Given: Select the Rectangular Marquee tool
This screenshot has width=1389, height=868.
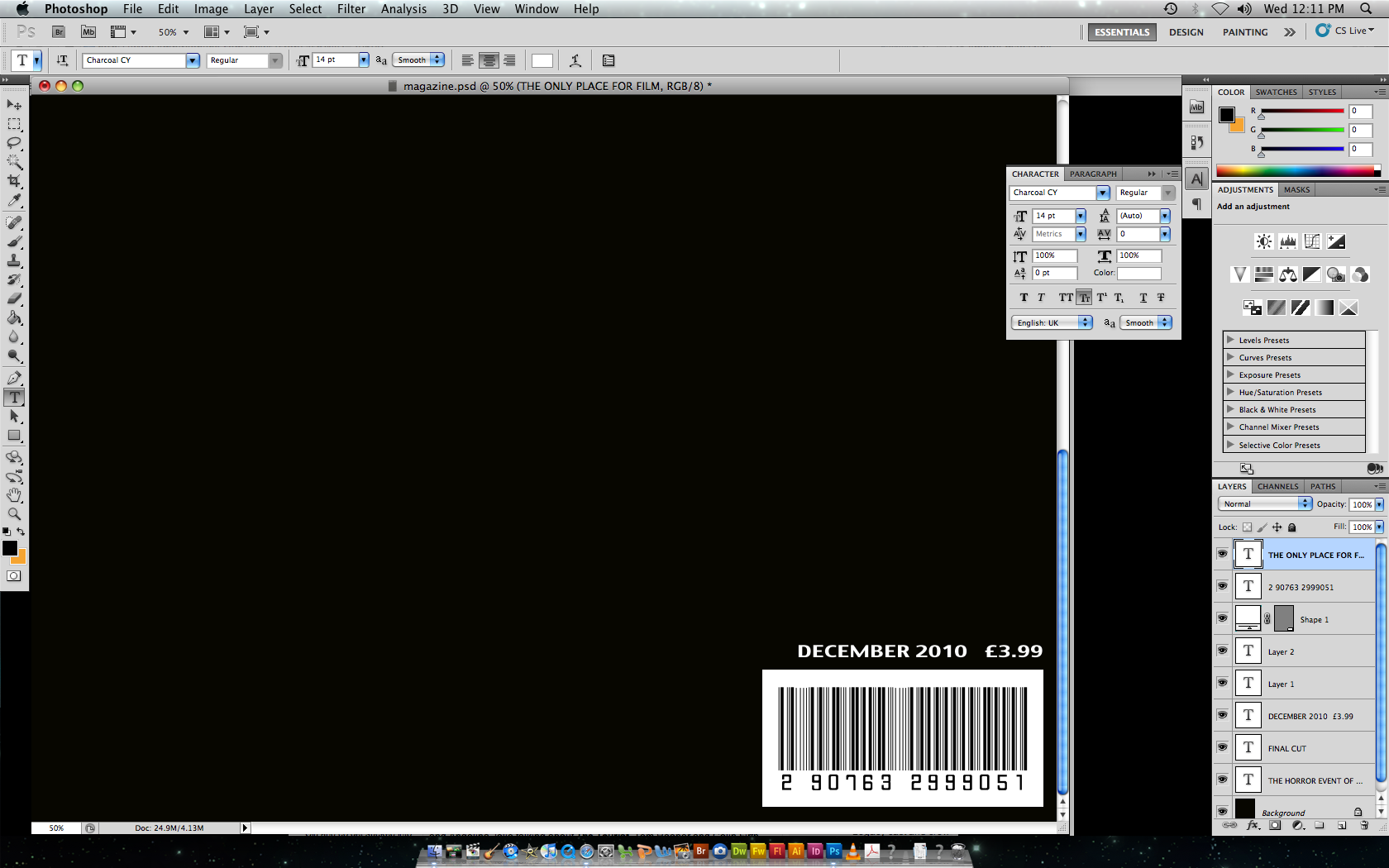Looking at the screenshot, I should click(14, 124).
